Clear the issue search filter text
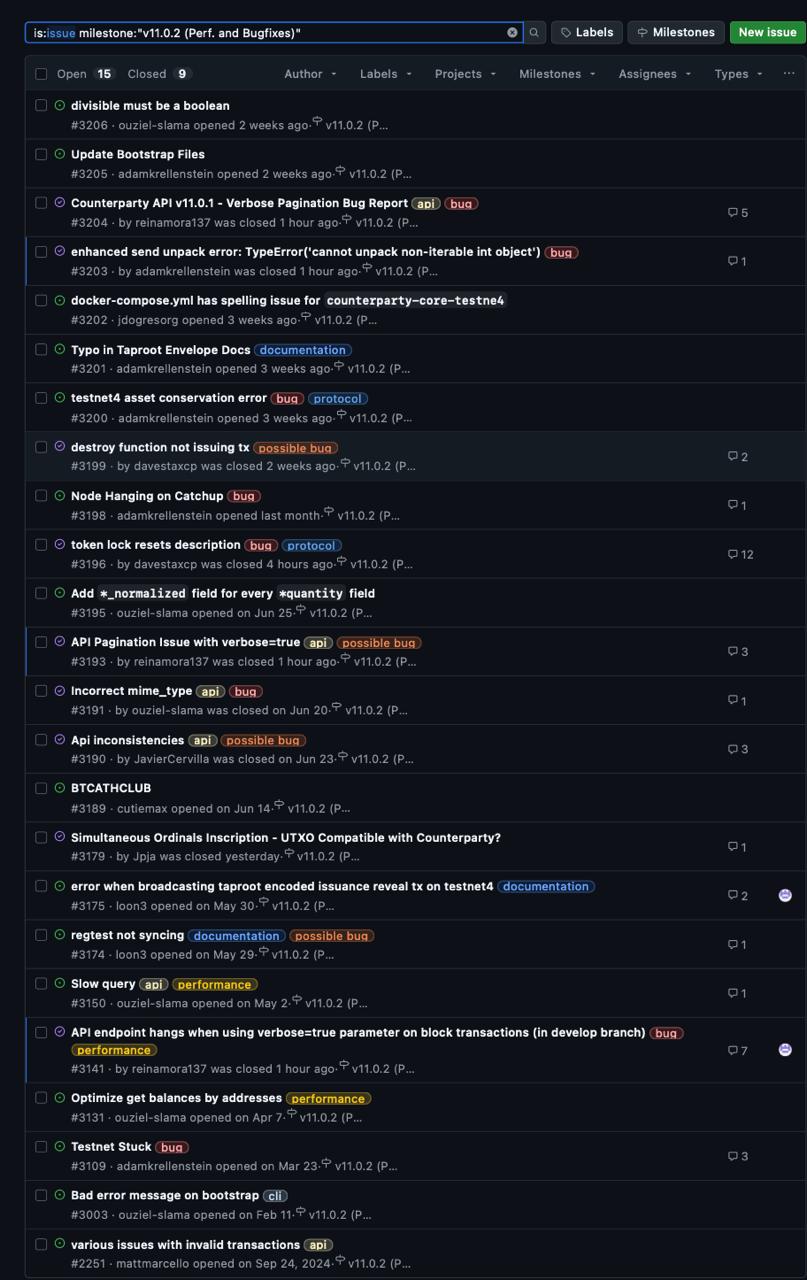Viewport: 807px width, 1280px height. [x=512, y=33]
